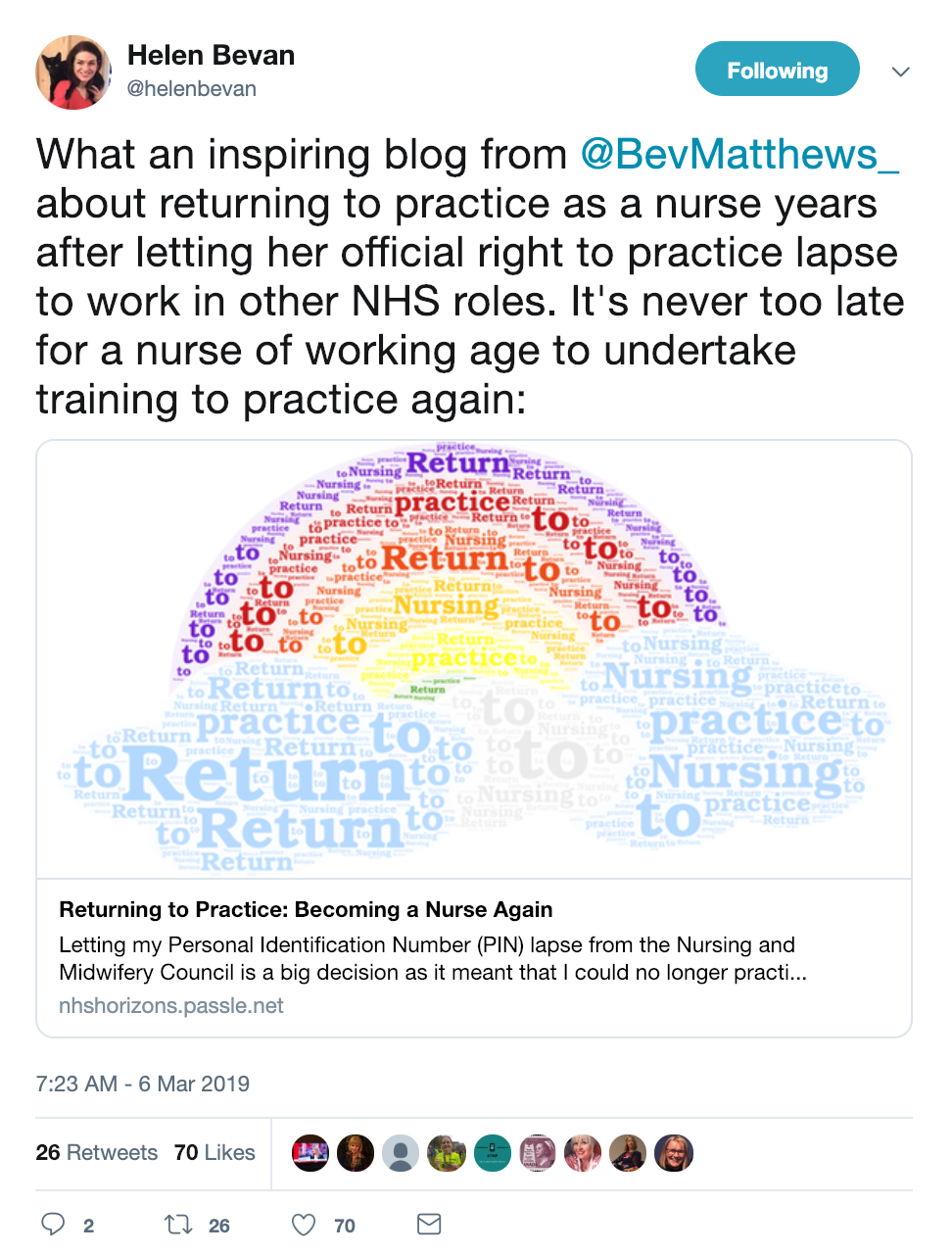The image size is (952, 1254).
Task: Click the Helen Bevan display name
Action: [x=211, y=55]
